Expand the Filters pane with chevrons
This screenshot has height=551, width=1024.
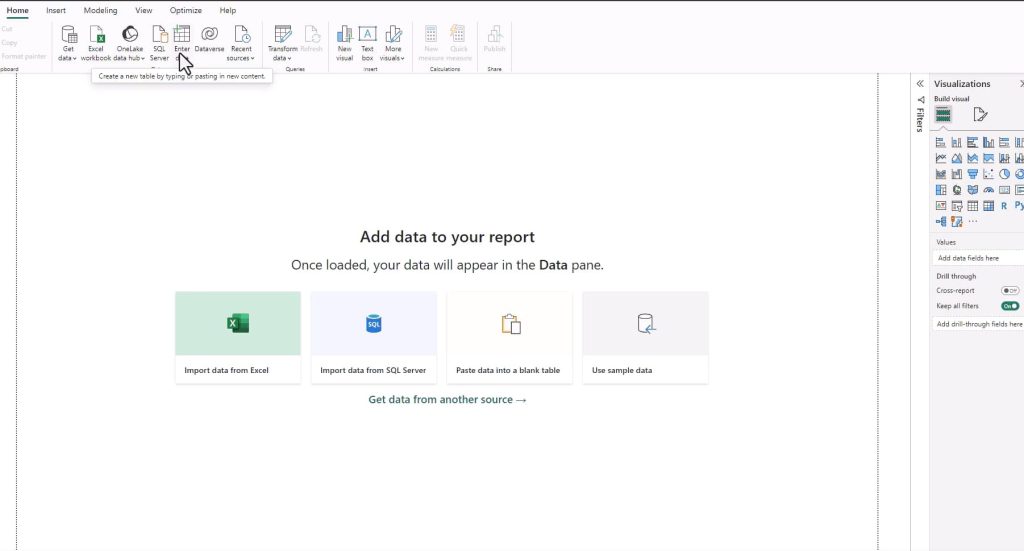coord(920,84)
